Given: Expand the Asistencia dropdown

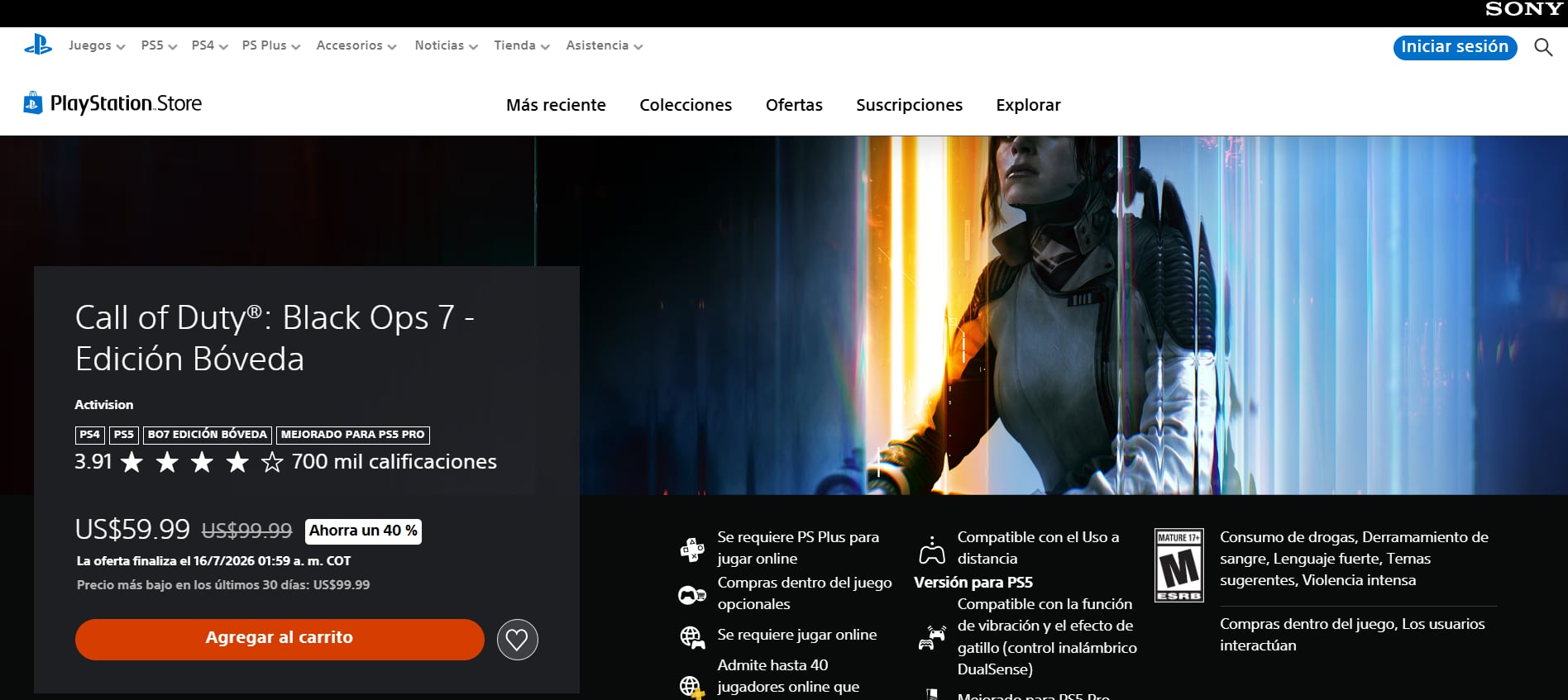Looking at the screenshot, I should click(x=605, y=45).
